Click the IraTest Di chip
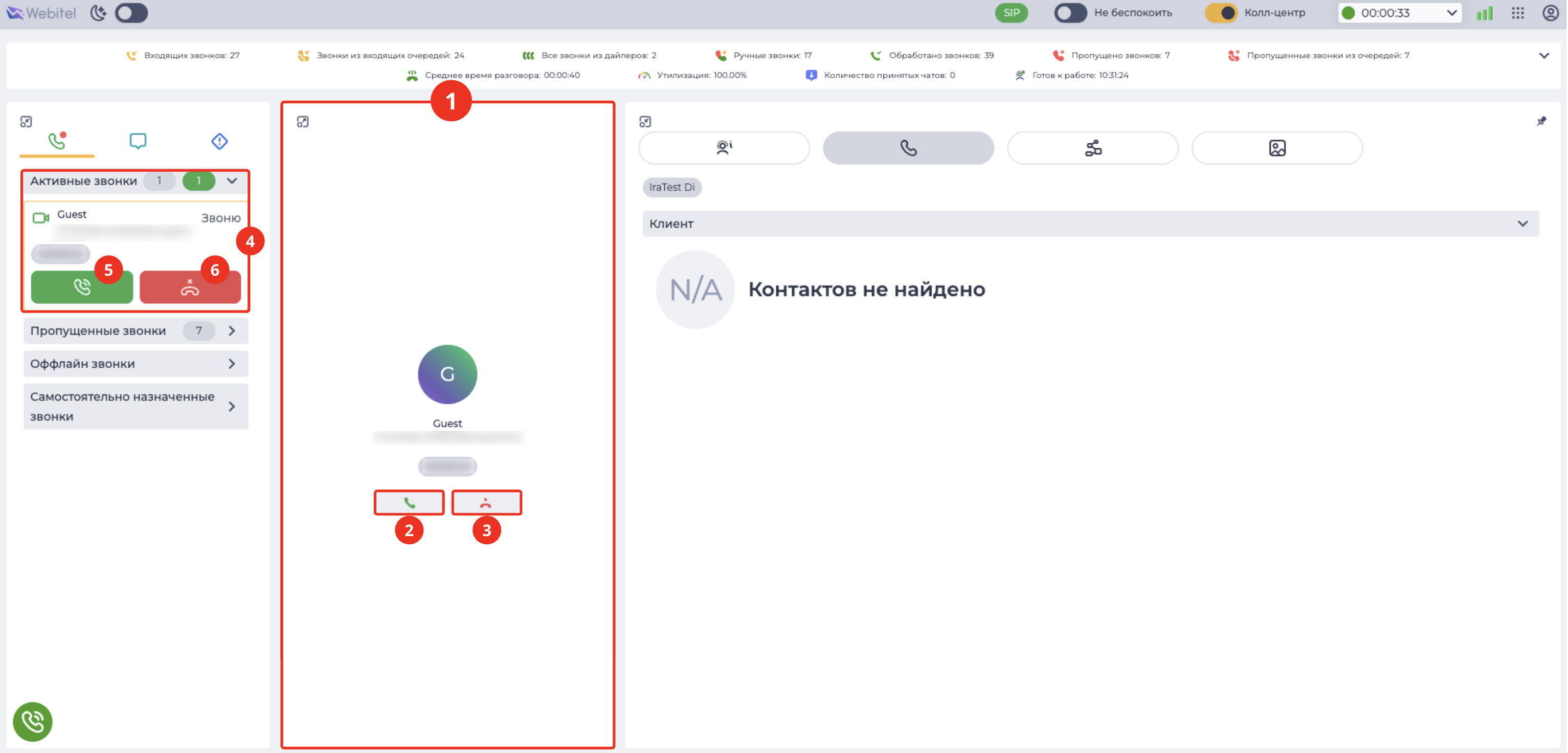 (672, 188)
